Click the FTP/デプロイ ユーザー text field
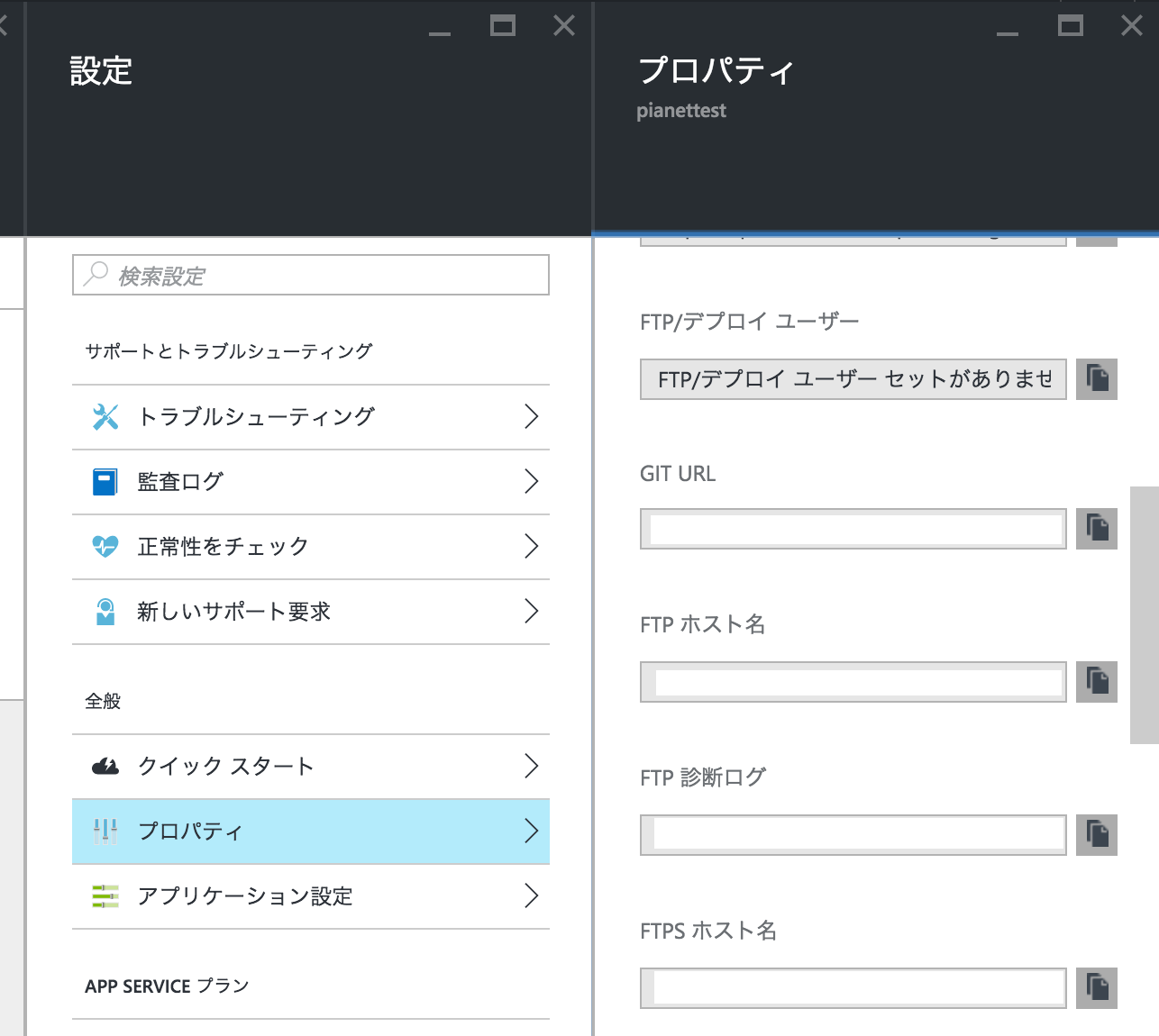Viewport: 1159px width, 1036px height. pyautogui.click(x=853, y=378)
